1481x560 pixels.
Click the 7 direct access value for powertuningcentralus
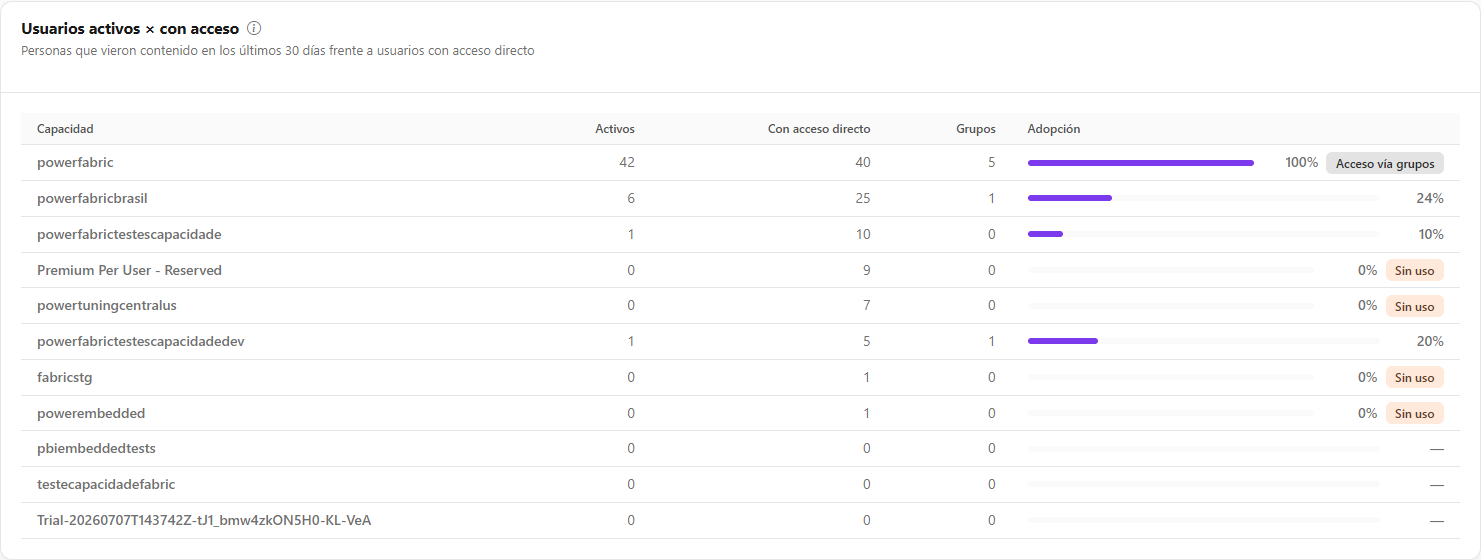[866, 305]
